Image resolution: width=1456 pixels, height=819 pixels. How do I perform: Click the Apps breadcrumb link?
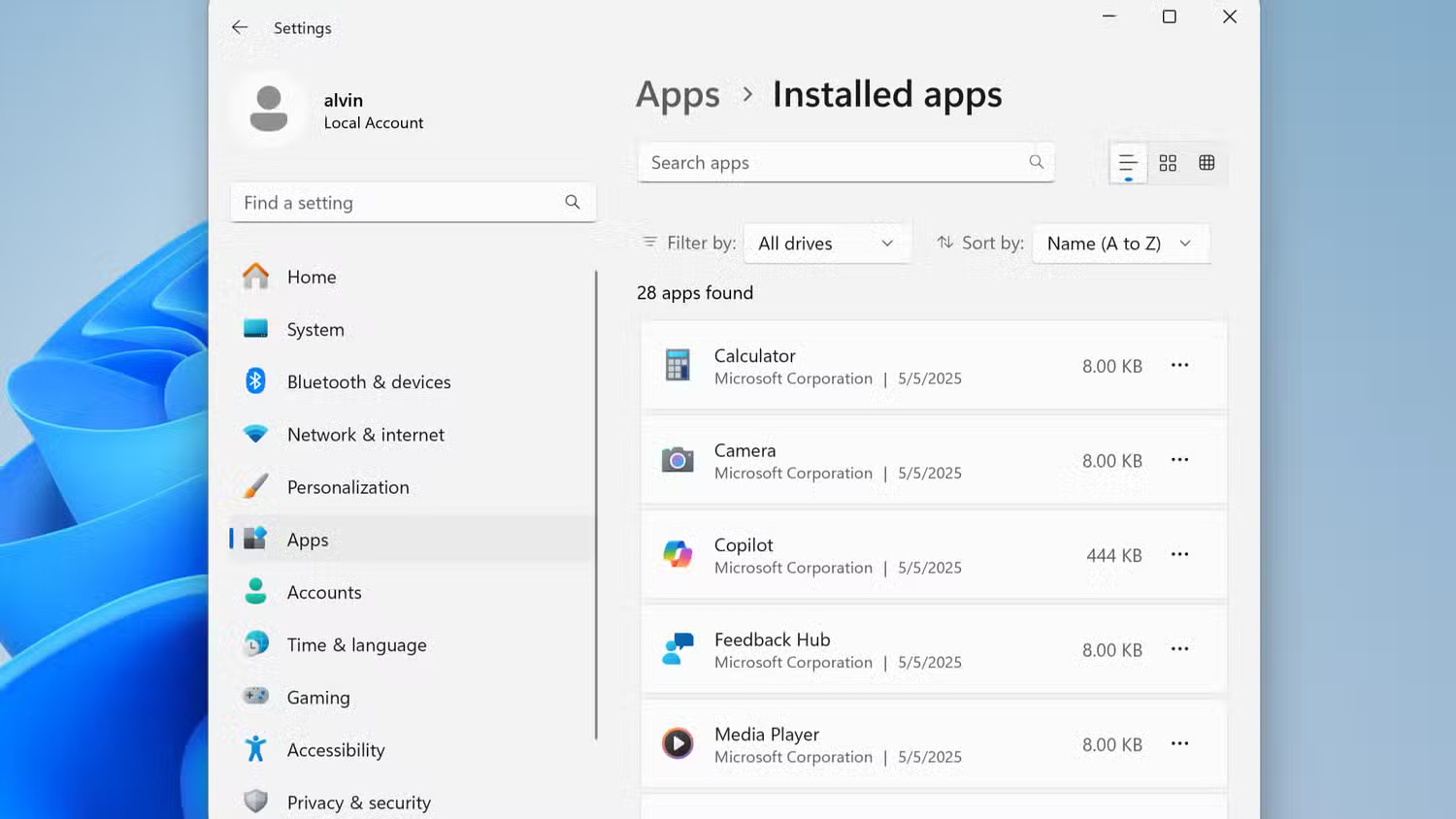(678, 95)
